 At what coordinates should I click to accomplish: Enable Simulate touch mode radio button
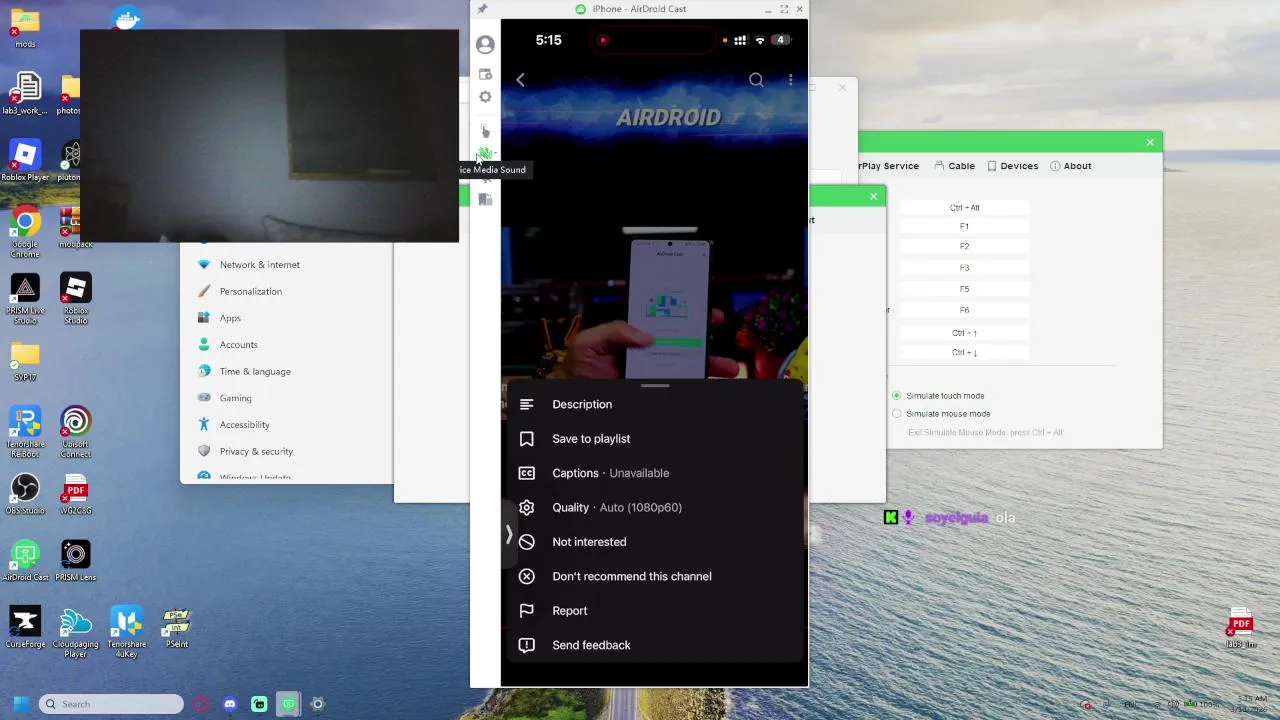897,396
